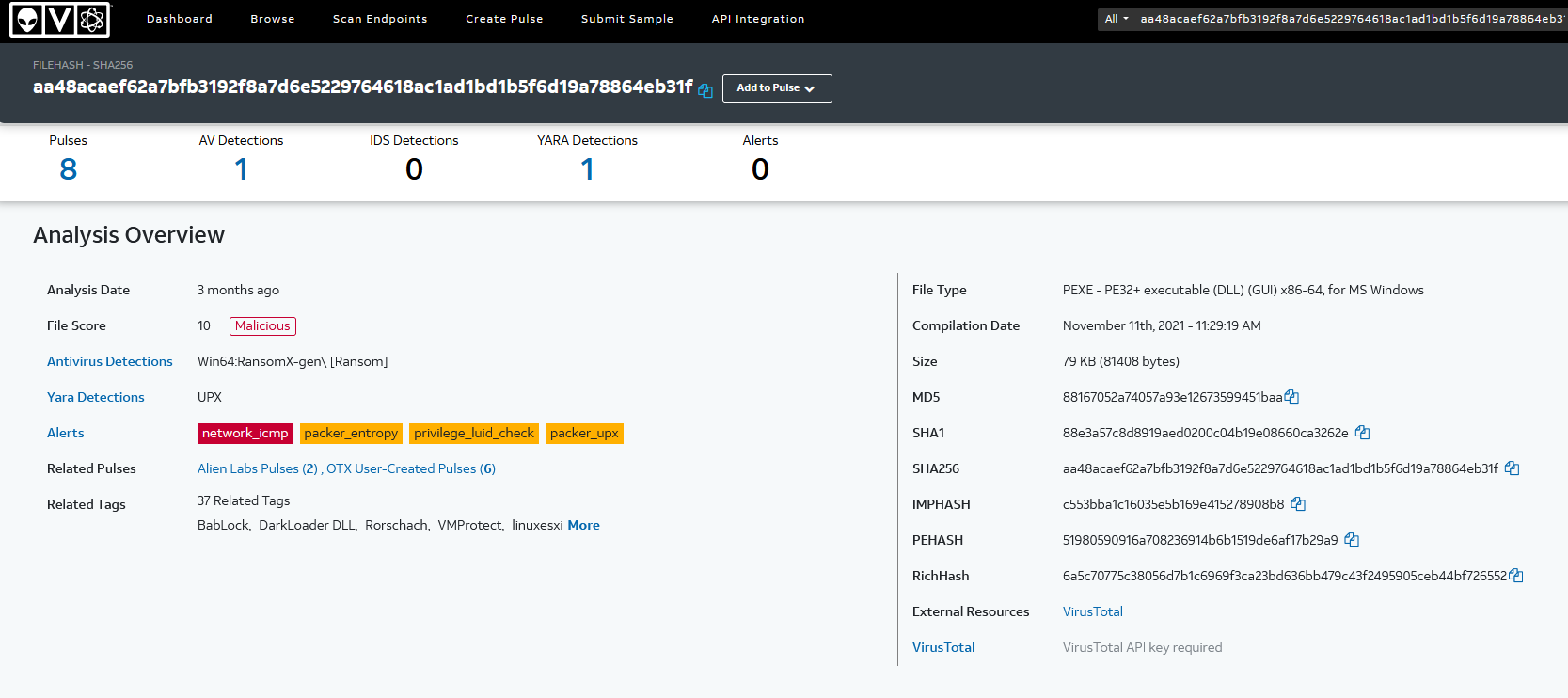Click the Pulses count 8

(69, 169)
